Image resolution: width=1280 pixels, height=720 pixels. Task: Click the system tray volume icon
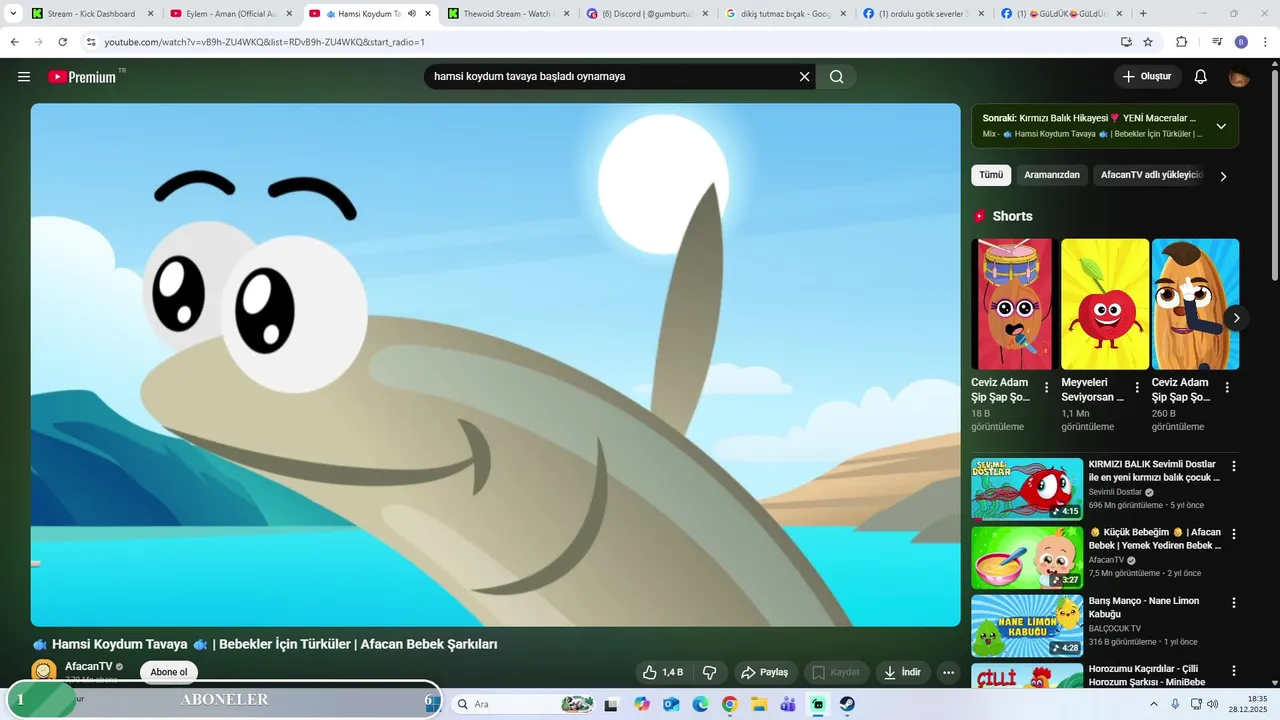1212,704
